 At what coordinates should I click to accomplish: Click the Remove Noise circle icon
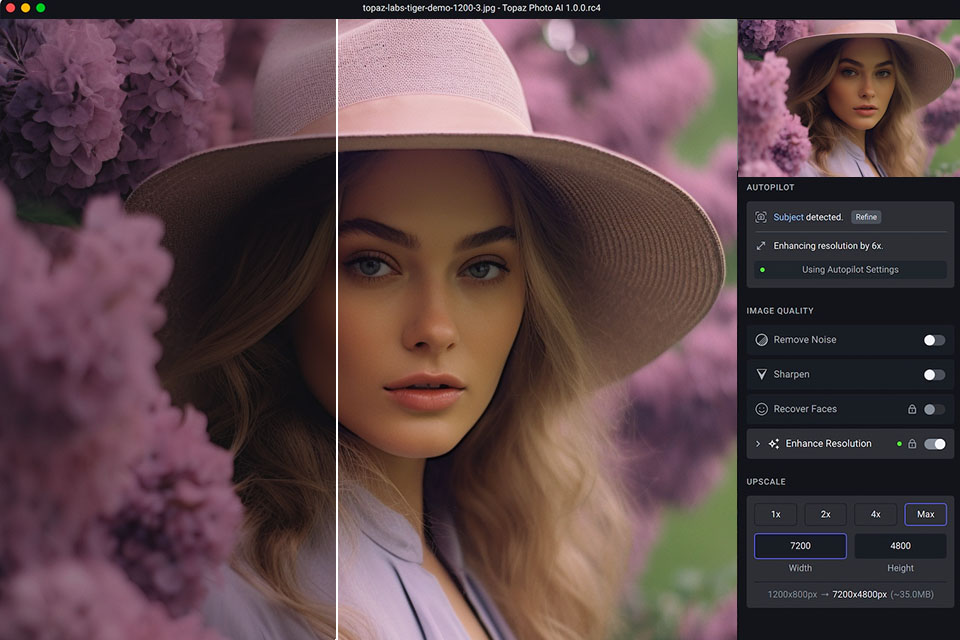pyautogui.click(x=762, y=340)
